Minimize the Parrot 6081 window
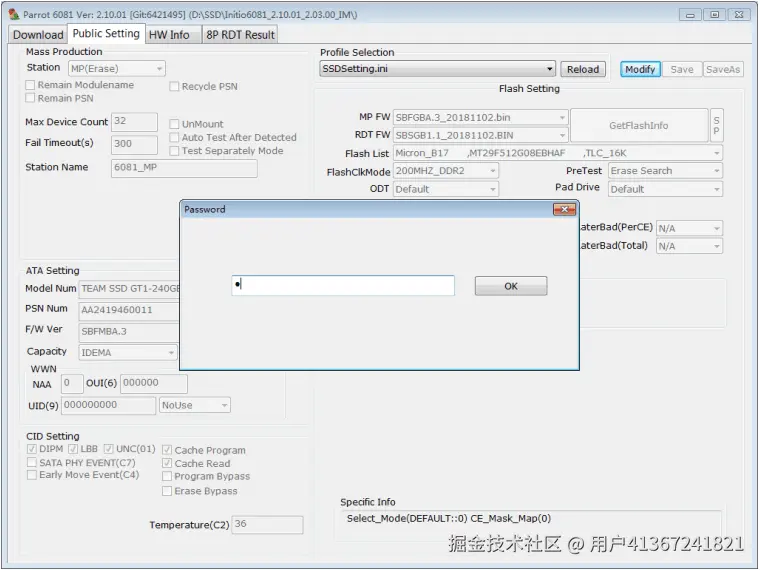Viewport: 760px width, 570px height. (x=690, y=15)
